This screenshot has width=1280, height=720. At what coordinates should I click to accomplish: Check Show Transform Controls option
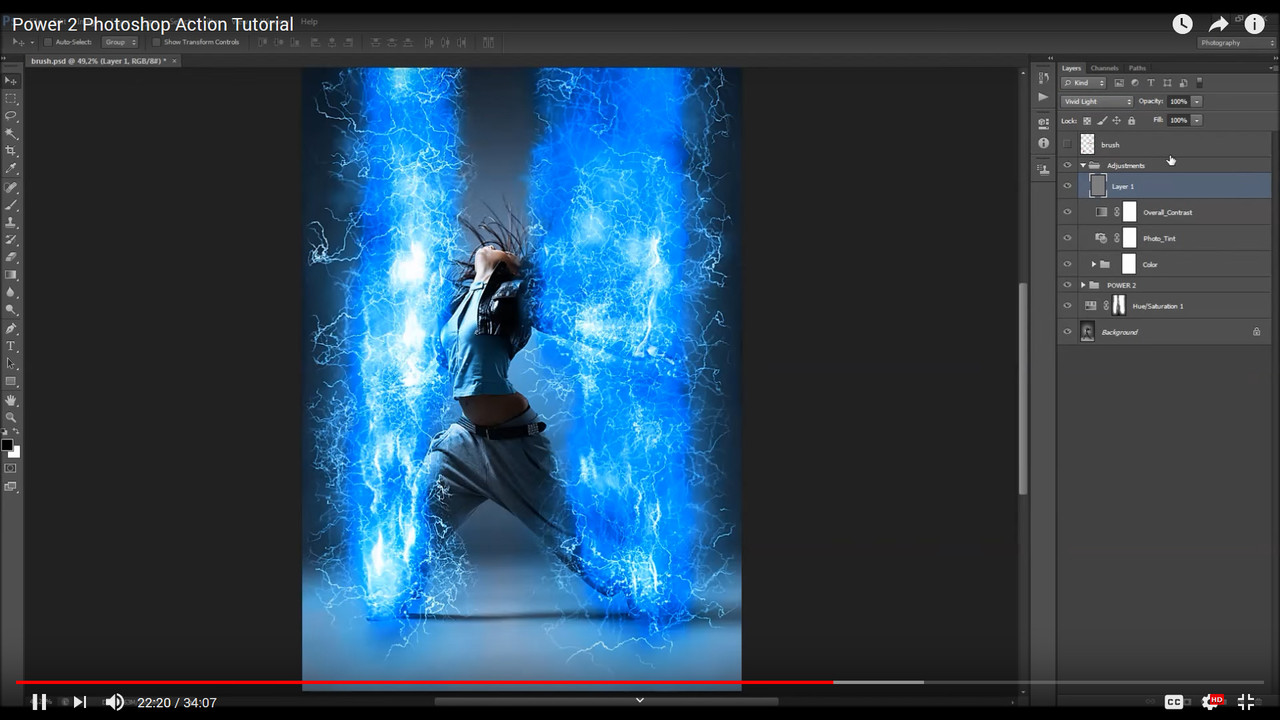[157, 42]
